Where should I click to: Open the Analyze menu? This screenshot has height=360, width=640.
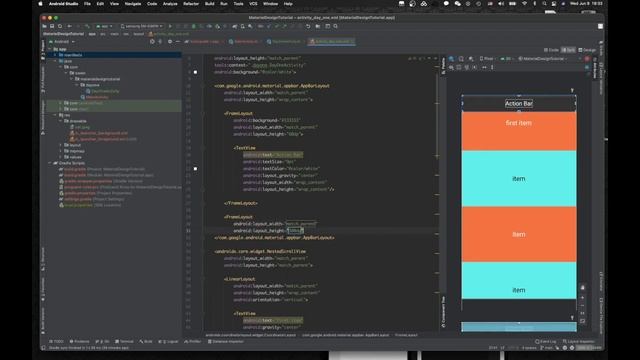170,4
